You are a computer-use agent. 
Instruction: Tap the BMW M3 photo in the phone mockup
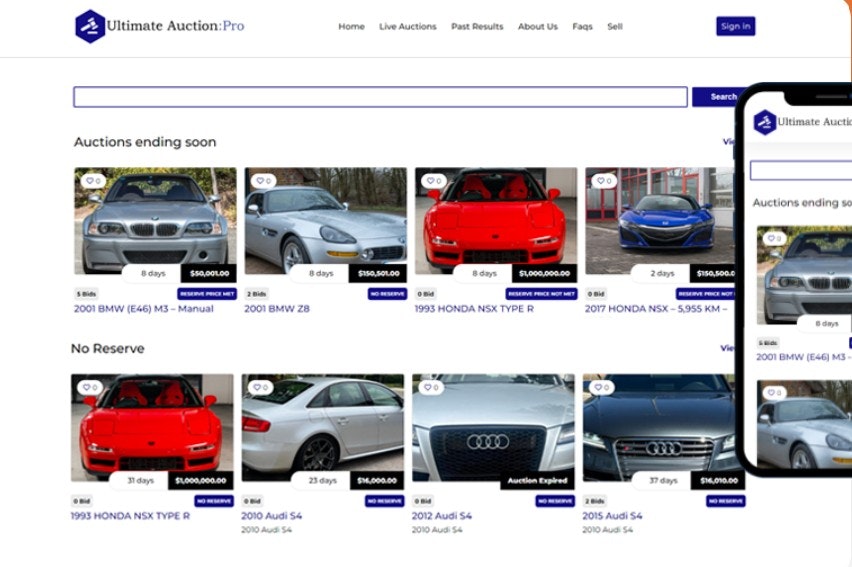804,275
